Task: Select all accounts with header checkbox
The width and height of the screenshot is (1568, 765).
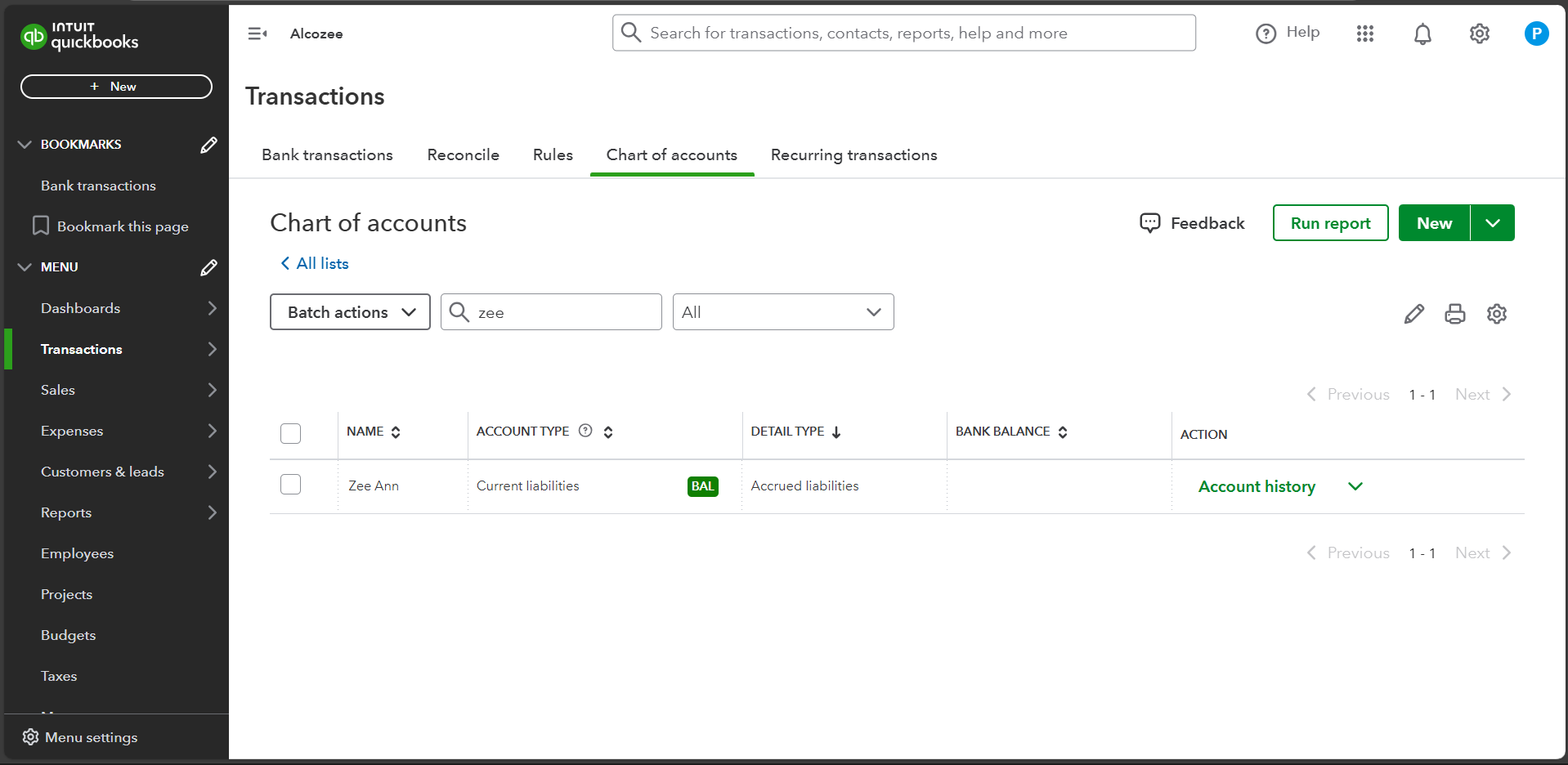Action: [x=290, y=433]
